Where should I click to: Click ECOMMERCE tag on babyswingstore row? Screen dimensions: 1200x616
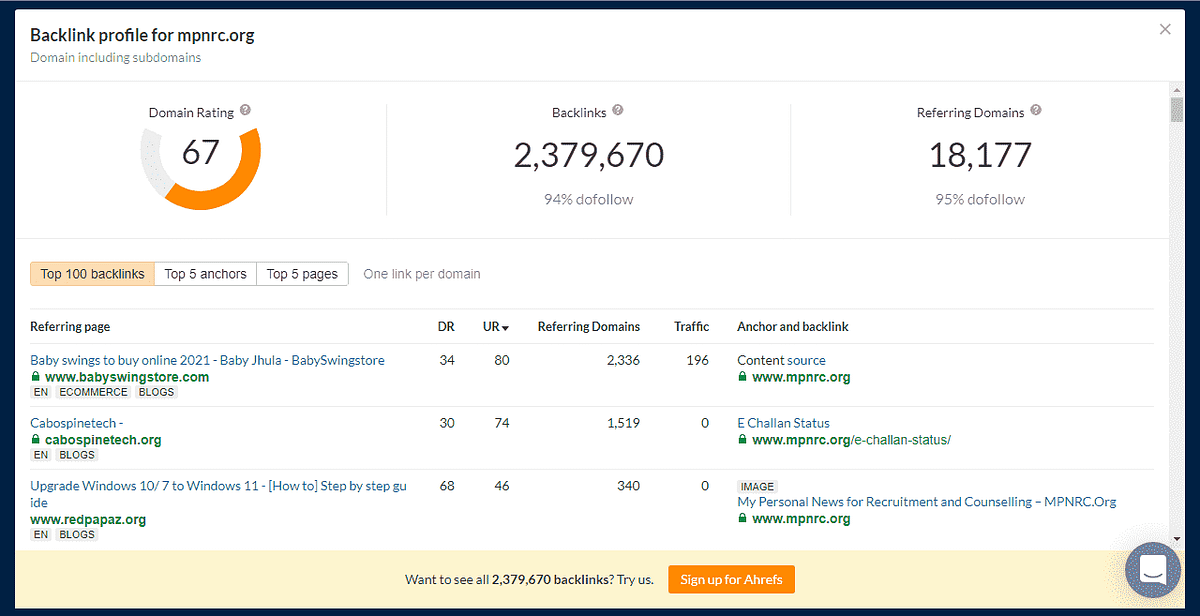coord(93,392)
